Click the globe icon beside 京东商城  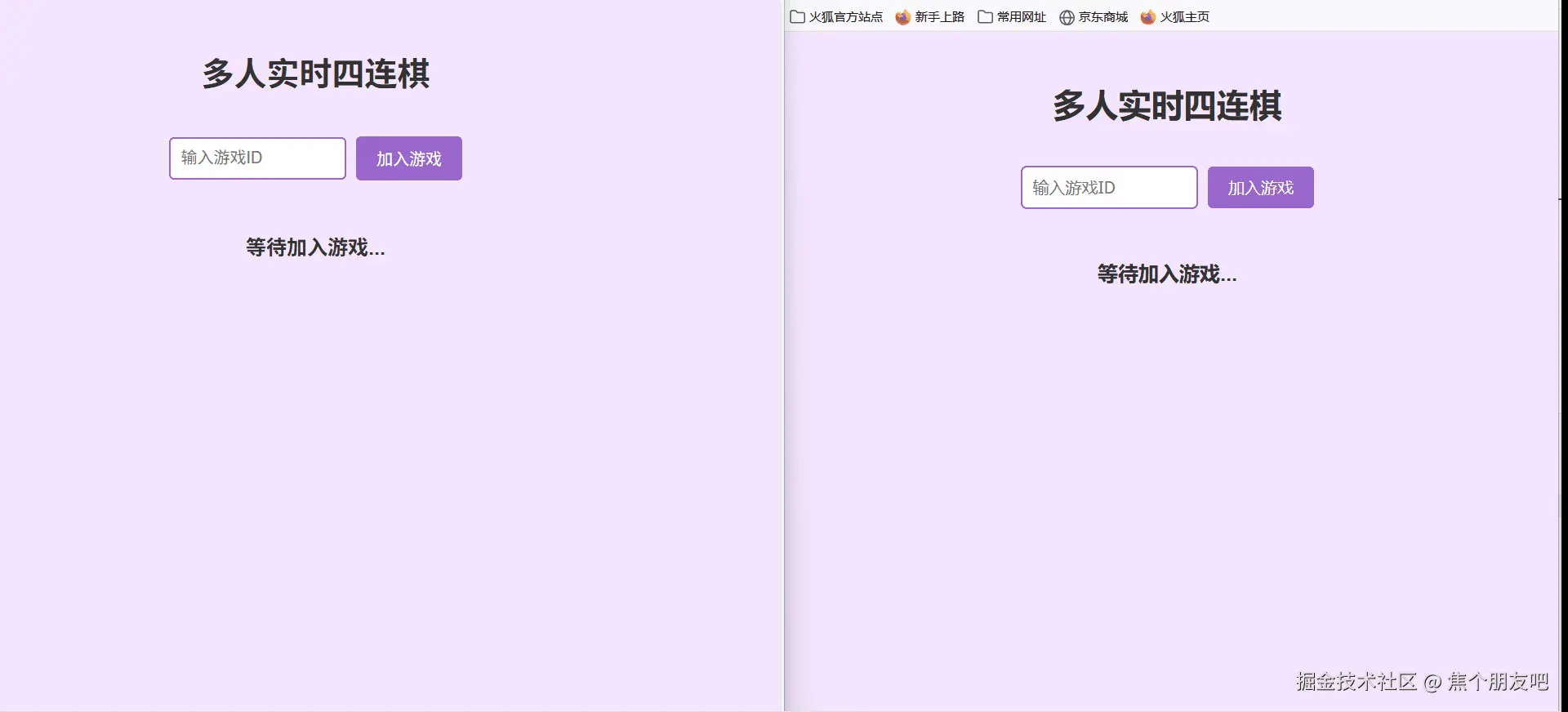click(1067, 18)
